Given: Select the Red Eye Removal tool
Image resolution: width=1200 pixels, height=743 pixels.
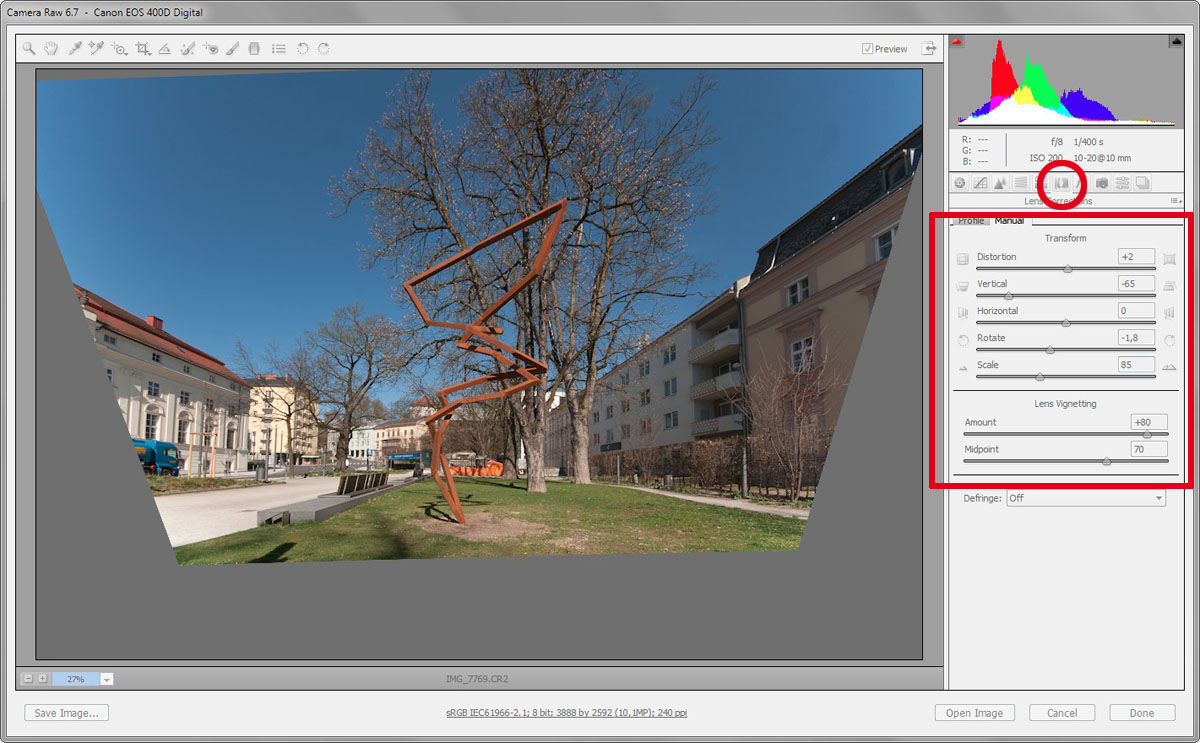Looking at the screenshot, I should 210,48.
